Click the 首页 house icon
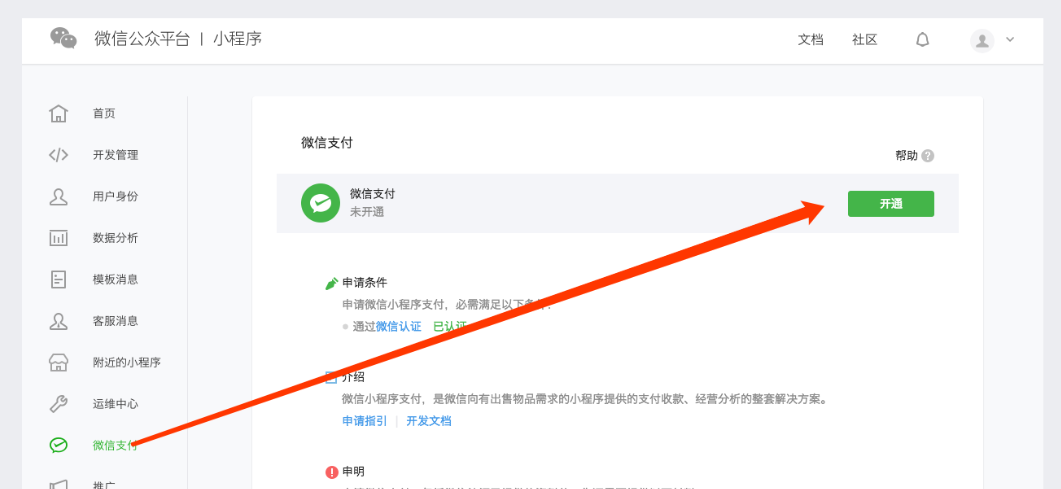1061x489 pixels. point(59,113)
